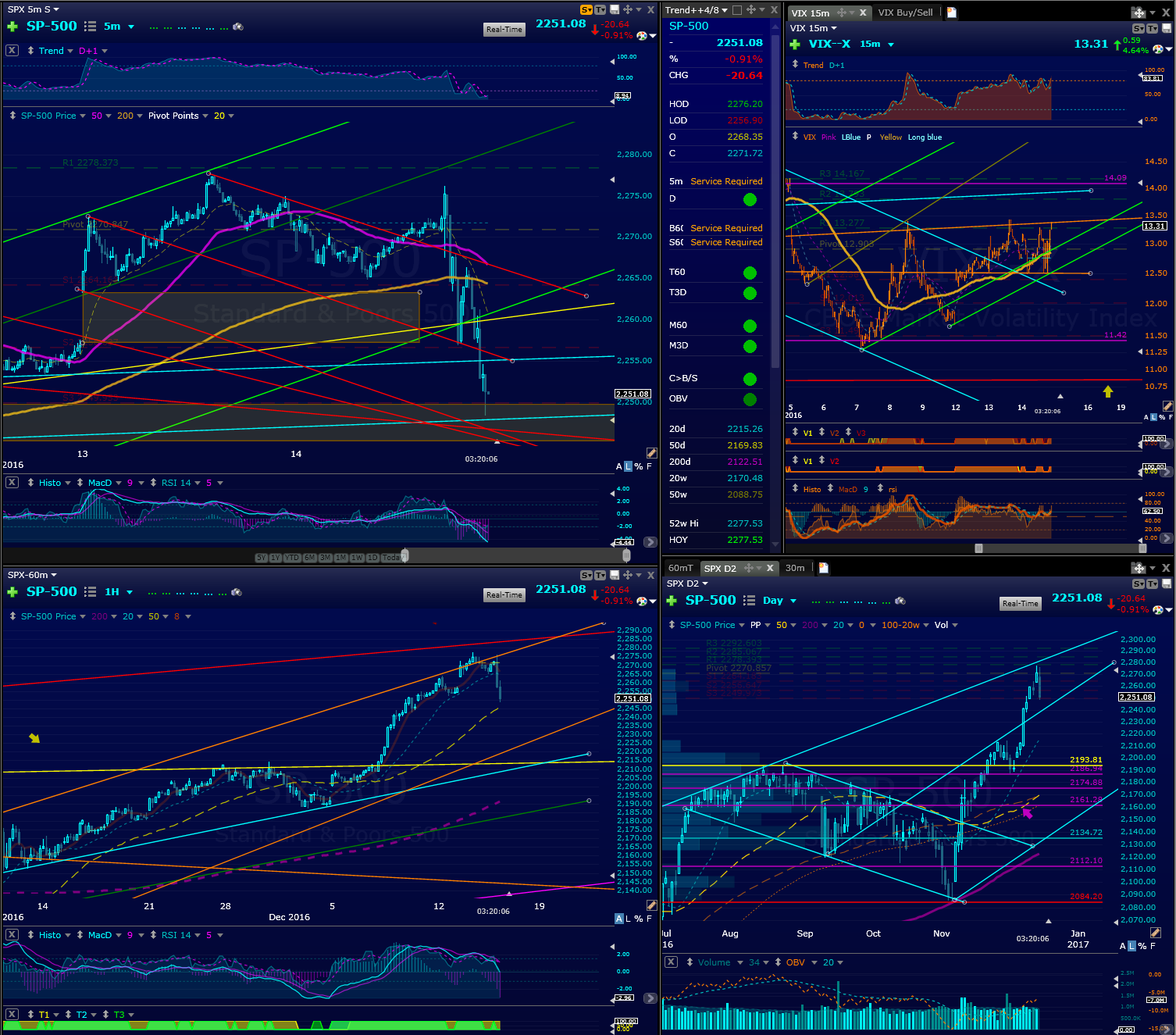Screen dimensions: 1176x1035
Task: Toggle the % scale button in SPX D2 chart
Action: (x=1142, y=946)
